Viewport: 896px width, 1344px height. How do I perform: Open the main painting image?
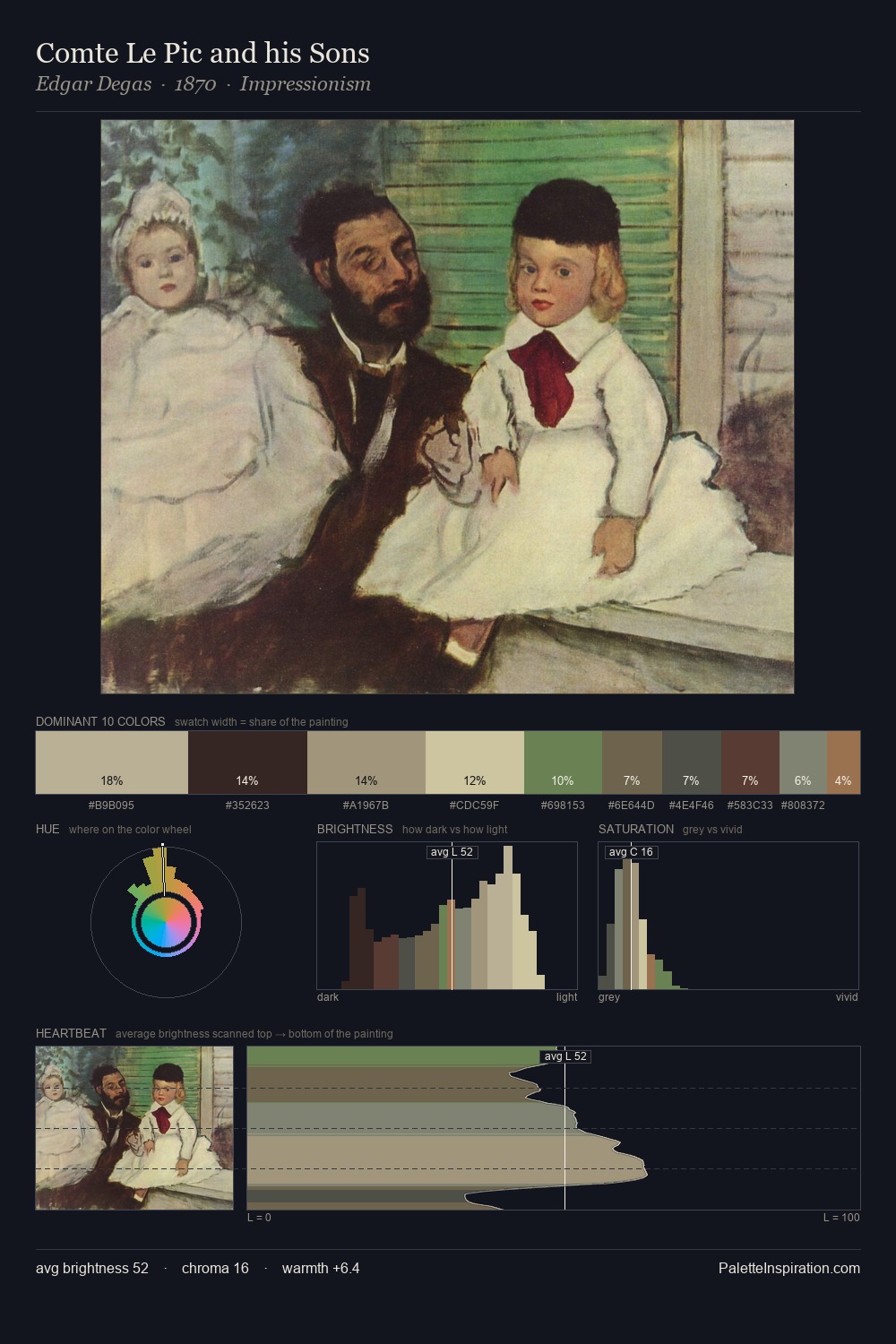[447, 407]
